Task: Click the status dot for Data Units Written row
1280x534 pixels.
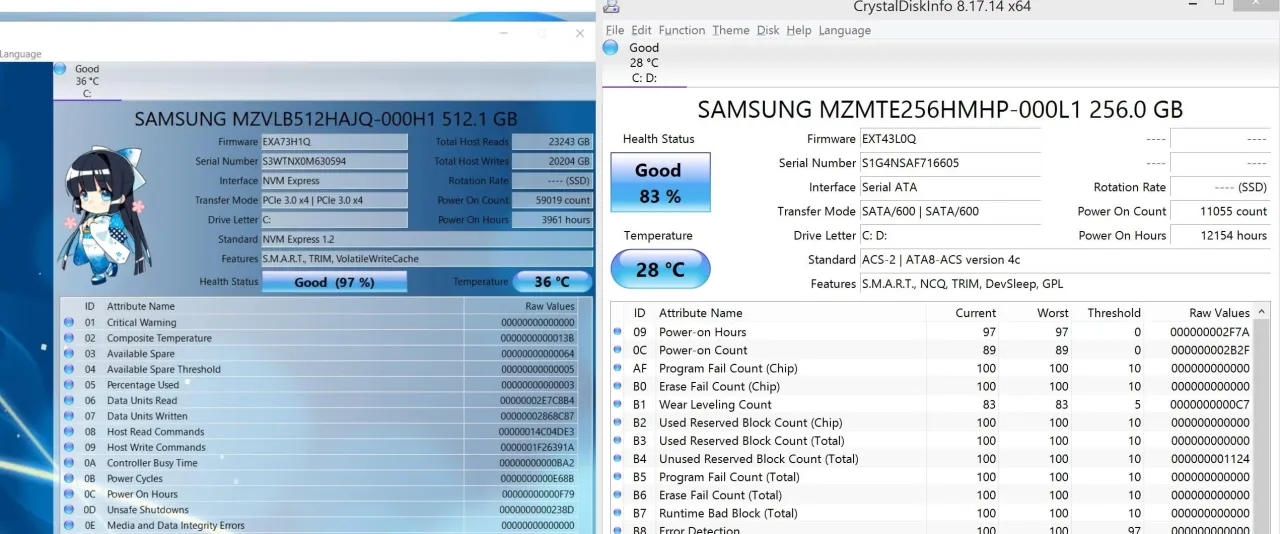Action: [x=69, y=416]
